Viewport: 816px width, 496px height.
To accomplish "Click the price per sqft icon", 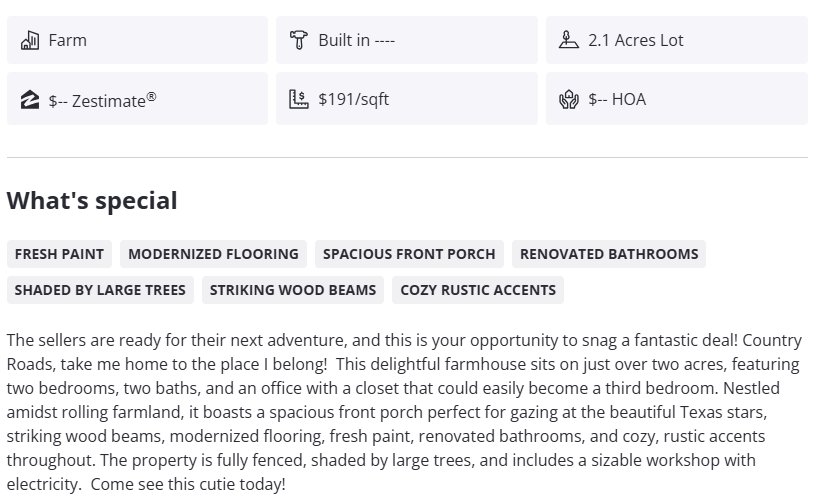I will click(x=299, y=99).
